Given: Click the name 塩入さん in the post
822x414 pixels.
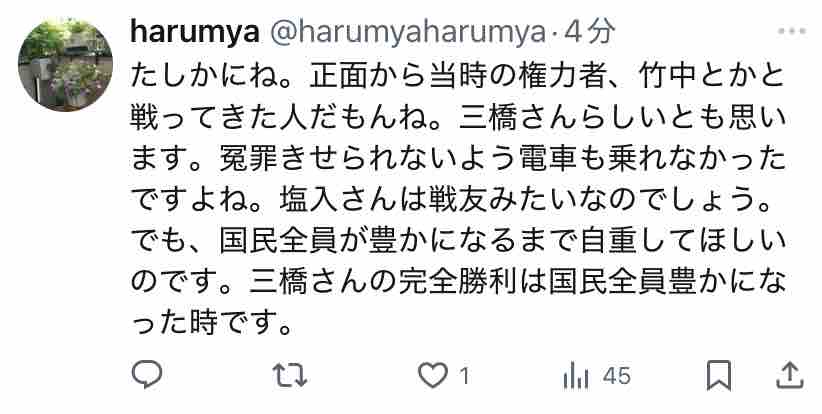Looking at the screenshot, I should click(x=339, y=201).
